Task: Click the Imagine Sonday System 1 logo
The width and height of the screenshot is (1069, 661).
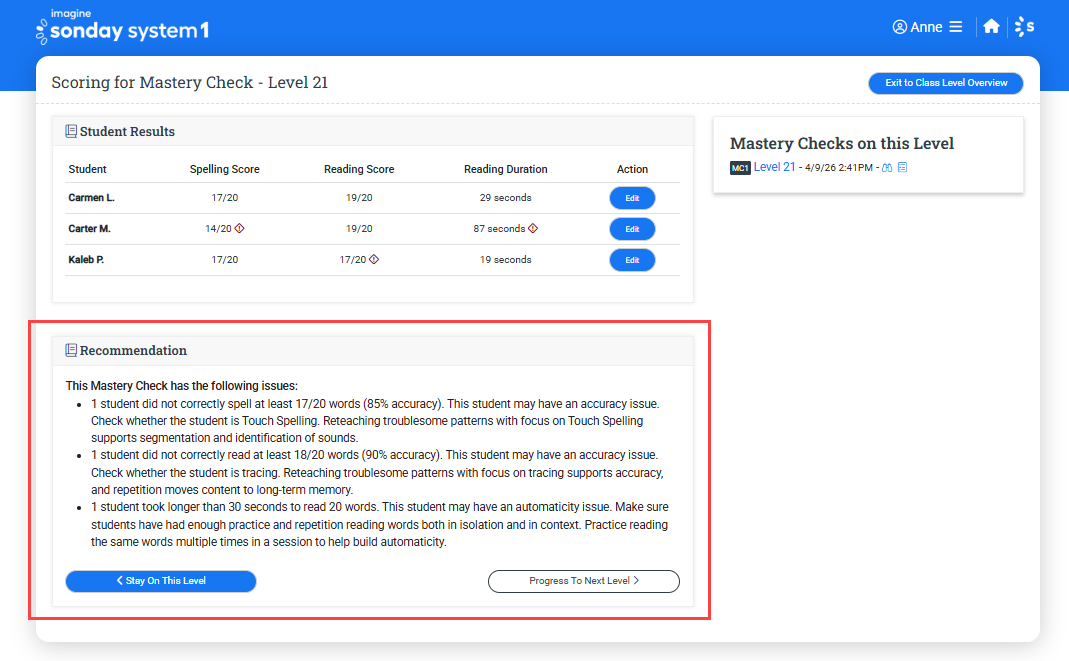Action: [x=122, y=27]
